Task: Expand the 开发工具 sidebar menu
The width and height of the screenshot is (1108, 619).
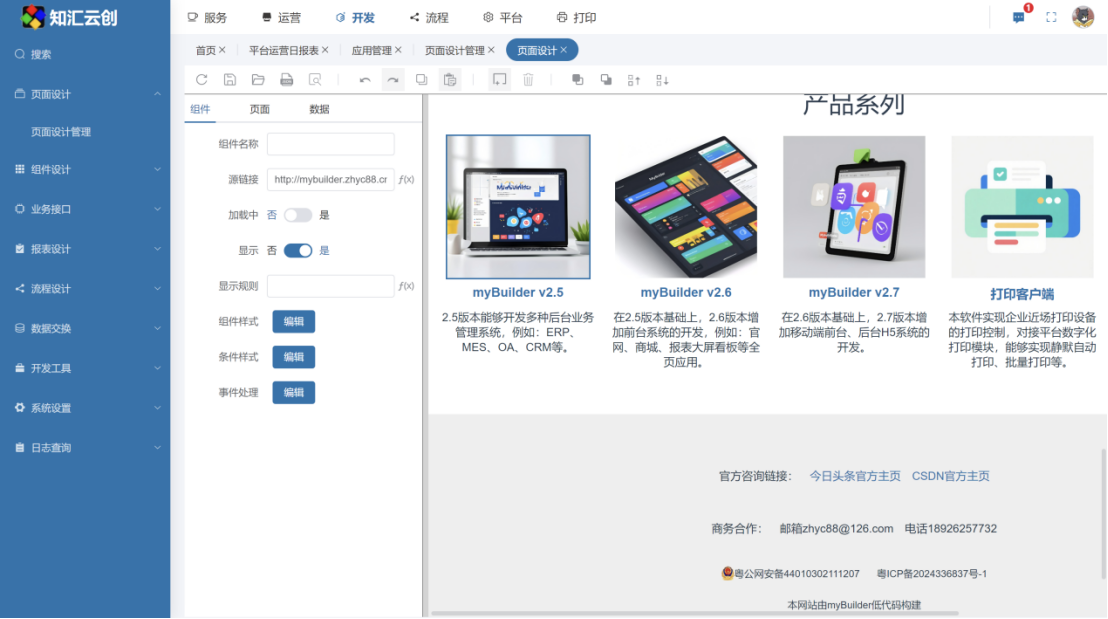Action: [x=85, y=368]
